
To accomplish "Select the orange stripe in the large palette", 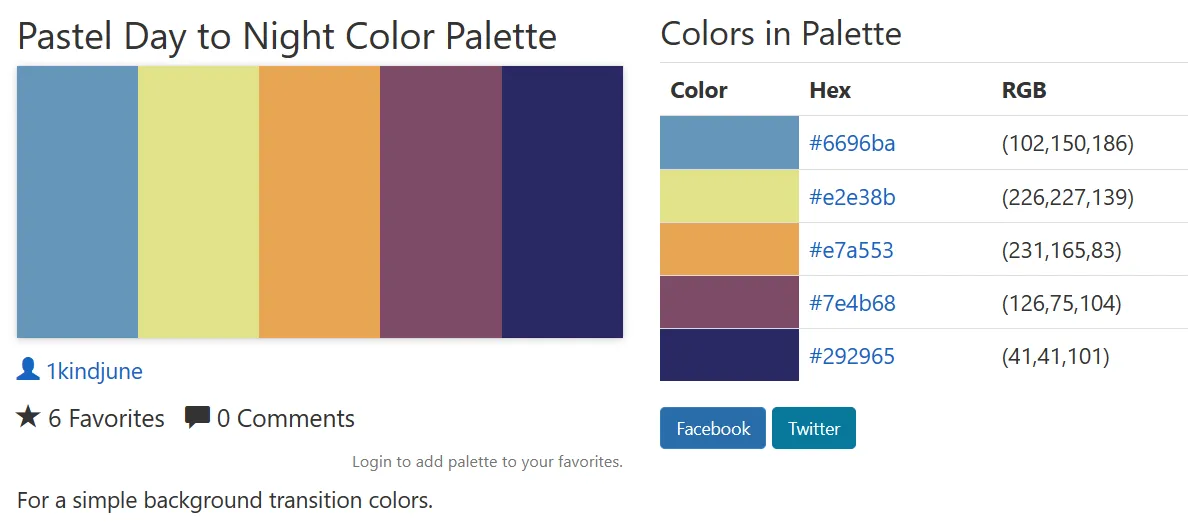I will pyautogui.click(x=320, y=202).
